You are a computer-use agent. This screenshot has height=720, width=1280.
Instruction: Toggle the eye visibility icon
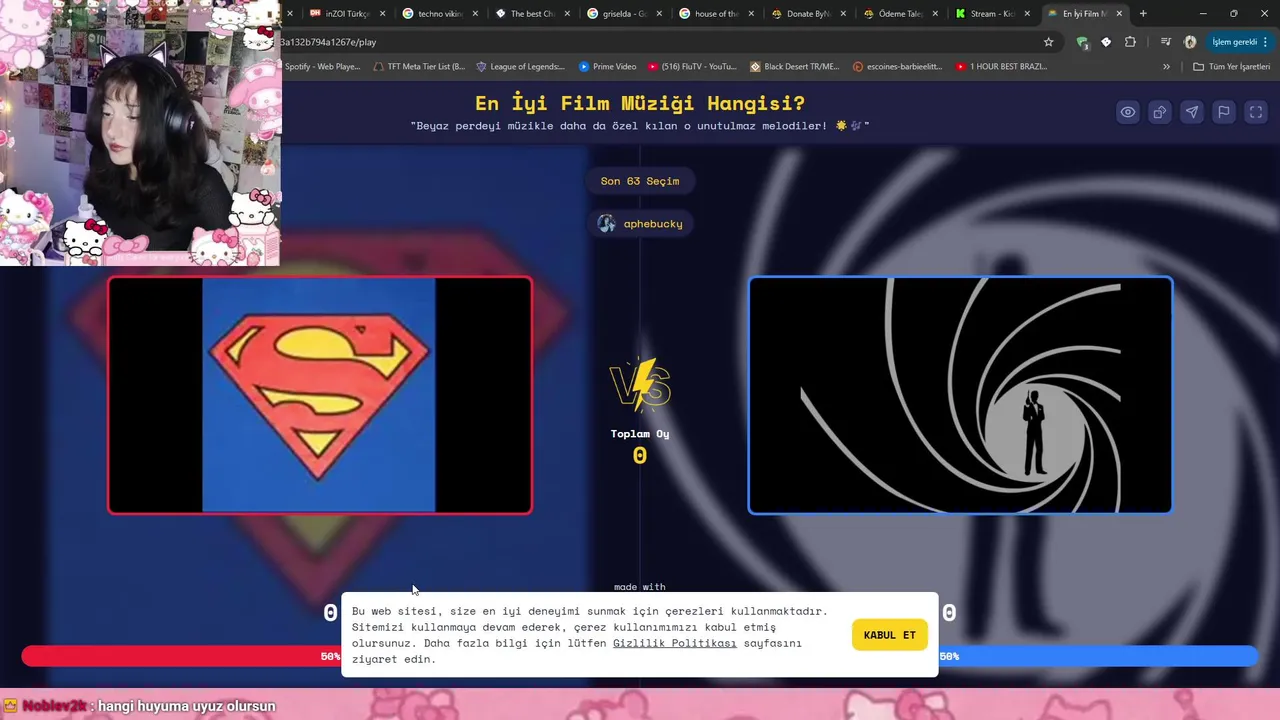point(1127,112)
